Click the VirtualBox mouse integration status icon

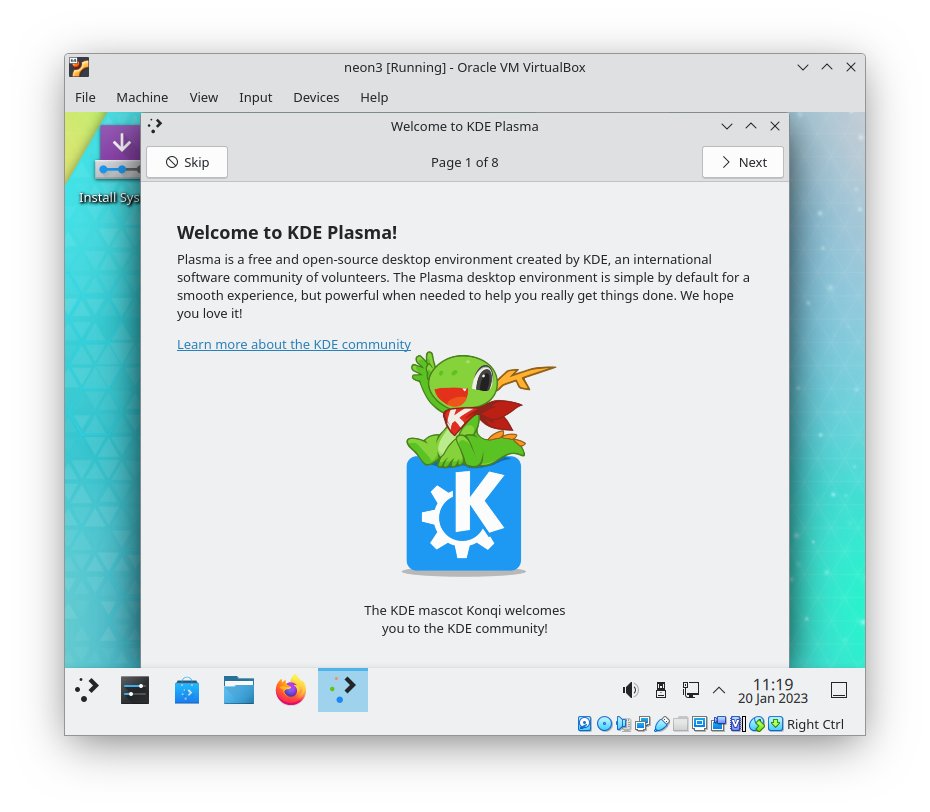[x=756, y=724]
